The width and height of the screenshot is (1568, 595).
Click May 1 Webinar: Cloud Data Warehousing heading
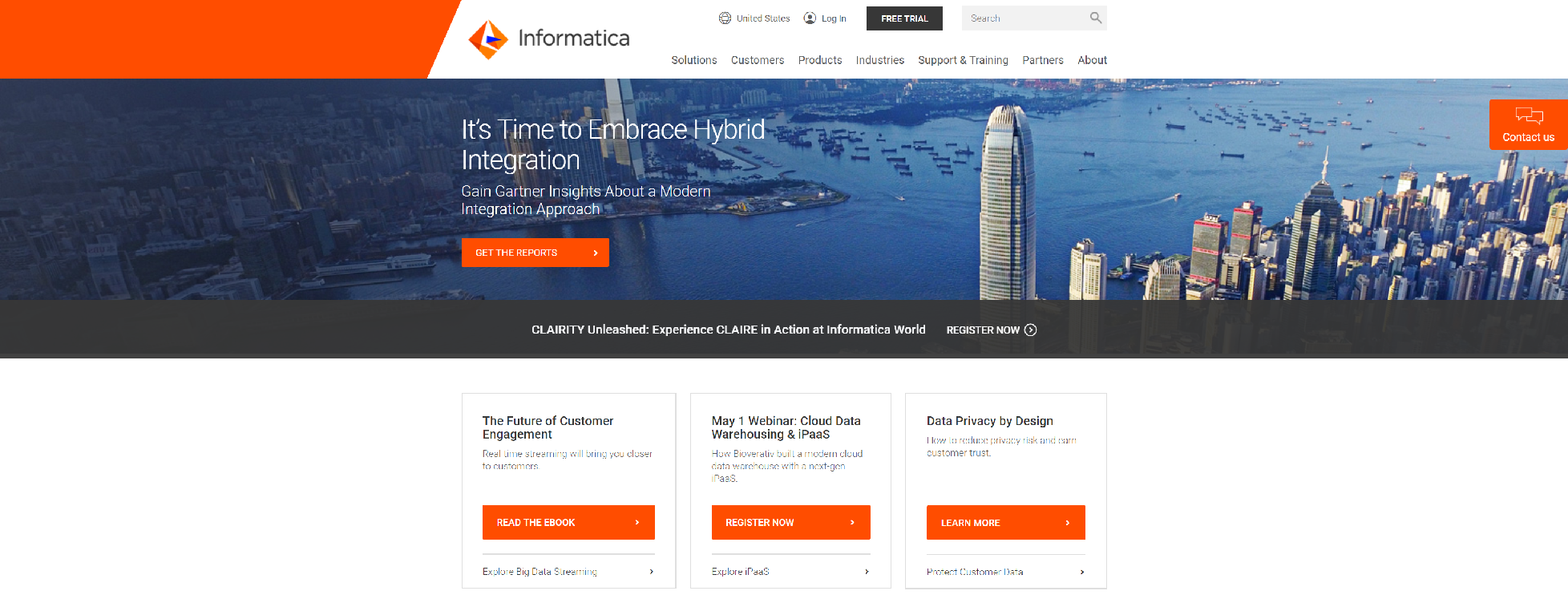(x=786, y=427)
